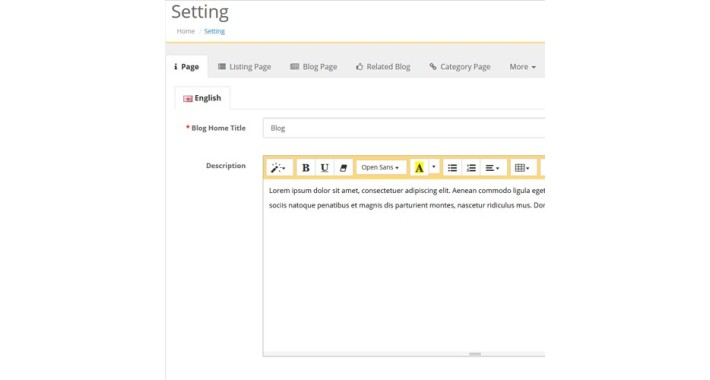Open the Open Sans font dropdown
This screenshot has width=710, height=380.
(x=380, y=168)
